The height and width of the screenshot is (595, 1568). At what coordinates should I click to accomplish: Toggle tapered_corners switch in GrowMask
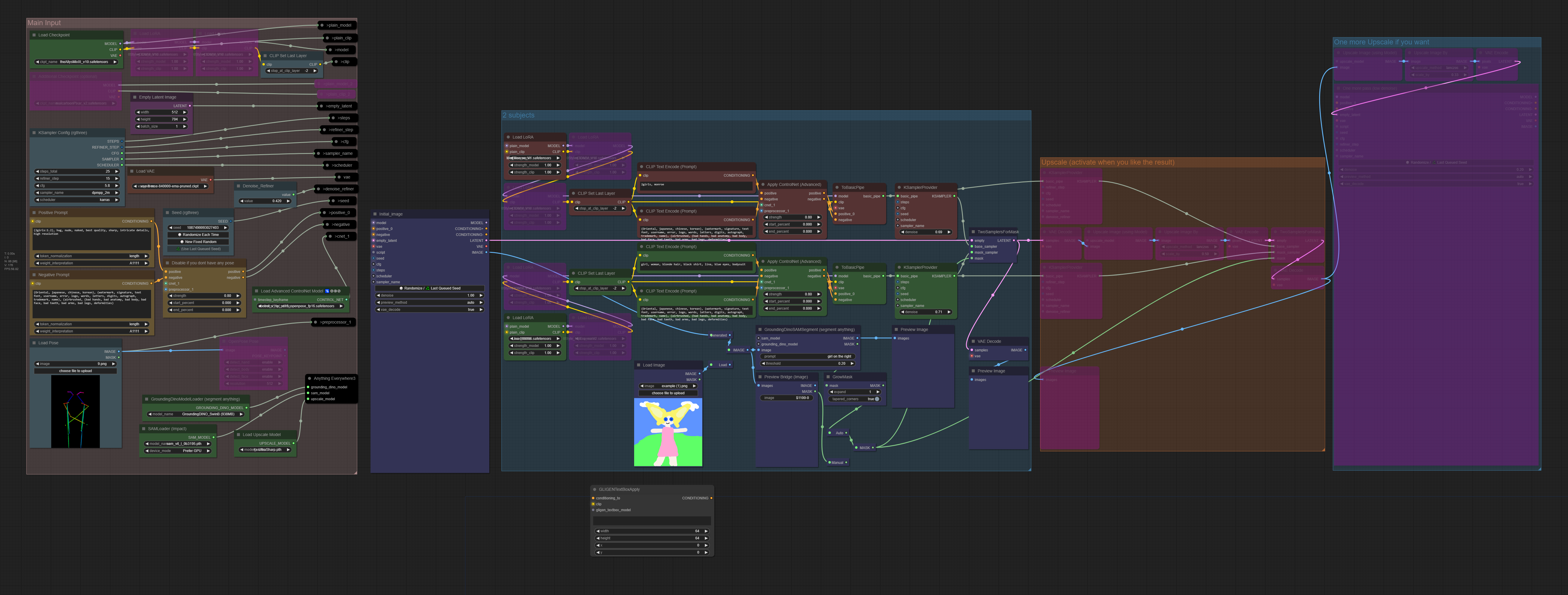pyautogui.click(x=876, y=399)
